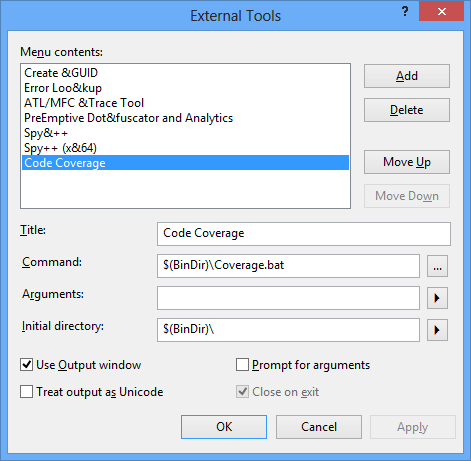Focus the Title text field
Screen dimensions: 471x461
pos(304,234)
